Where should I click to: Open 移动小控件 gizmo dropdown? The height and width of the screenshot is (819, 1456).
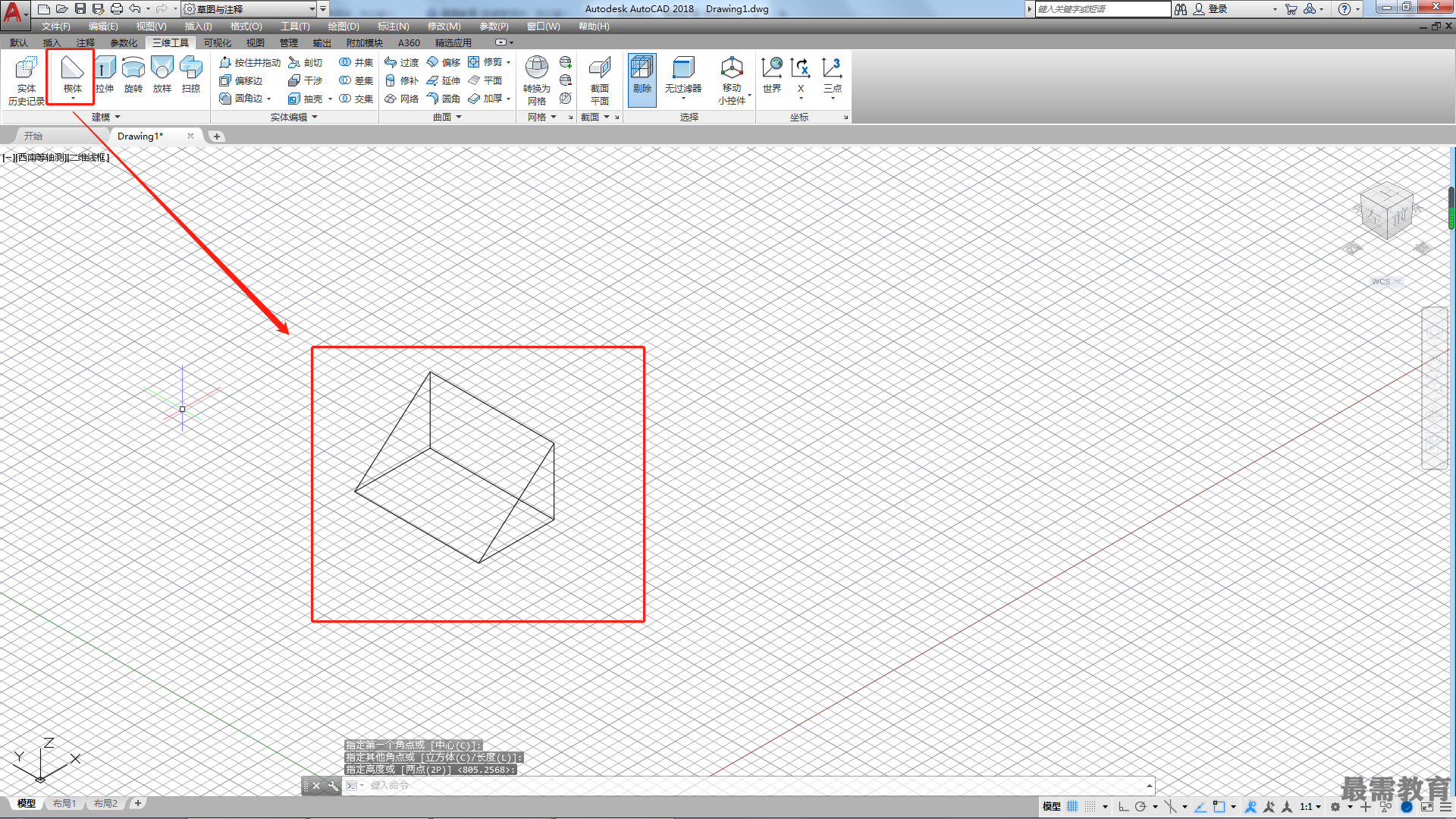(733, 80)
